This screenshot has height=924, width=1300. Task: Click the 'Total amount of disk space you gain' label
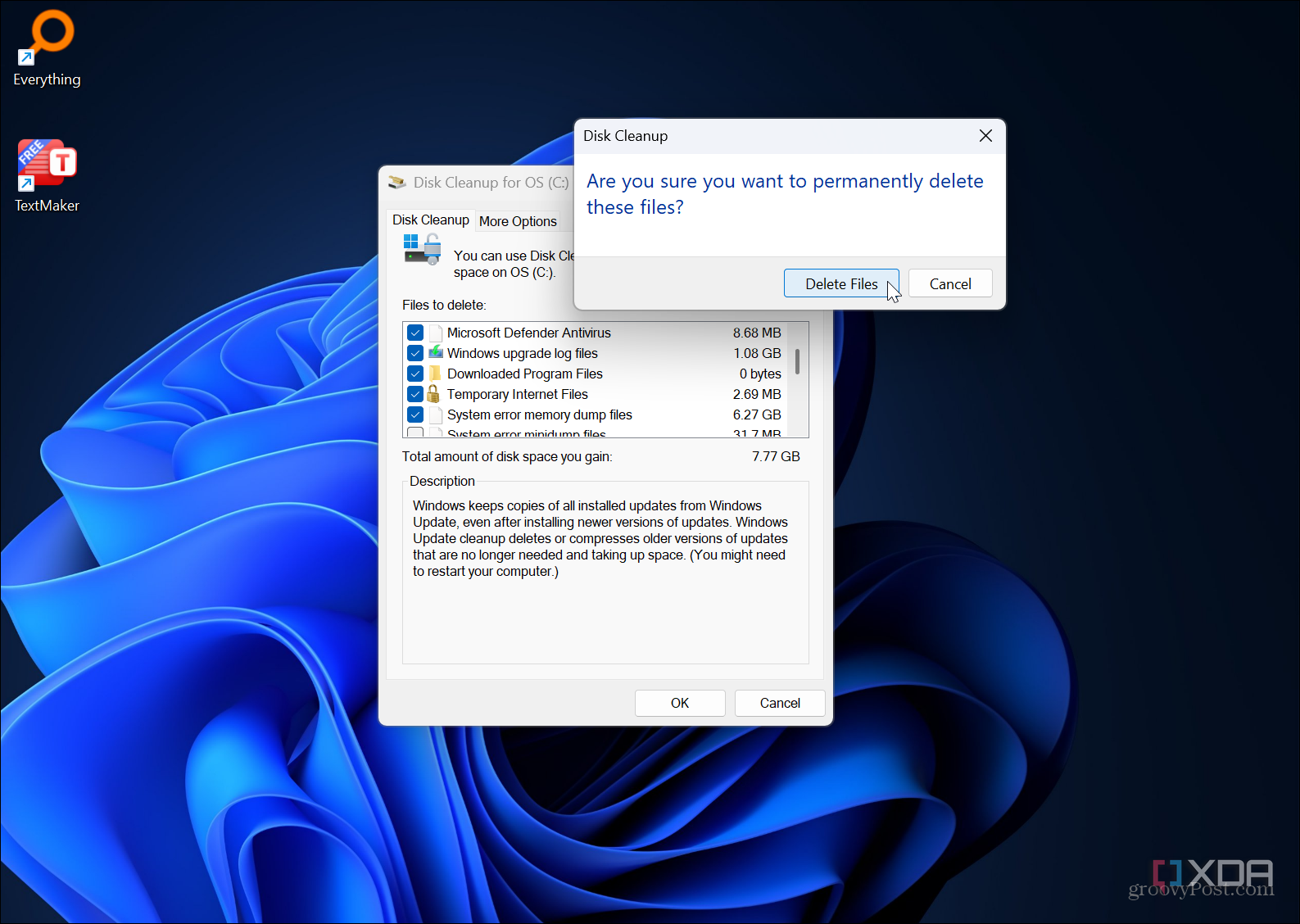507,456
